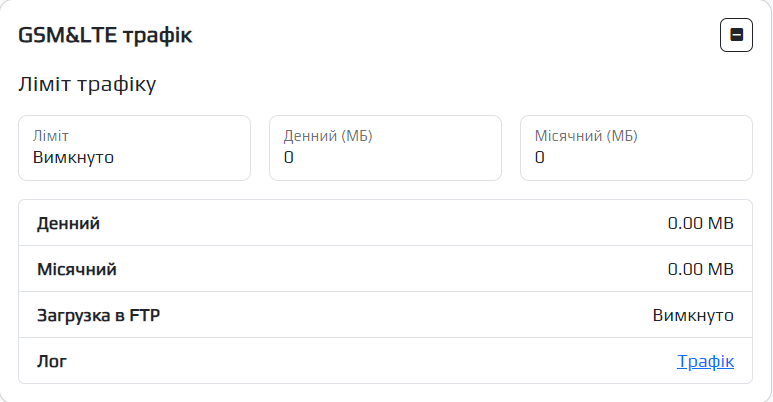Focus the Місячний (МБ) limit input
The width and height of the screenshot is (773, 402).
tap(636, 148)
